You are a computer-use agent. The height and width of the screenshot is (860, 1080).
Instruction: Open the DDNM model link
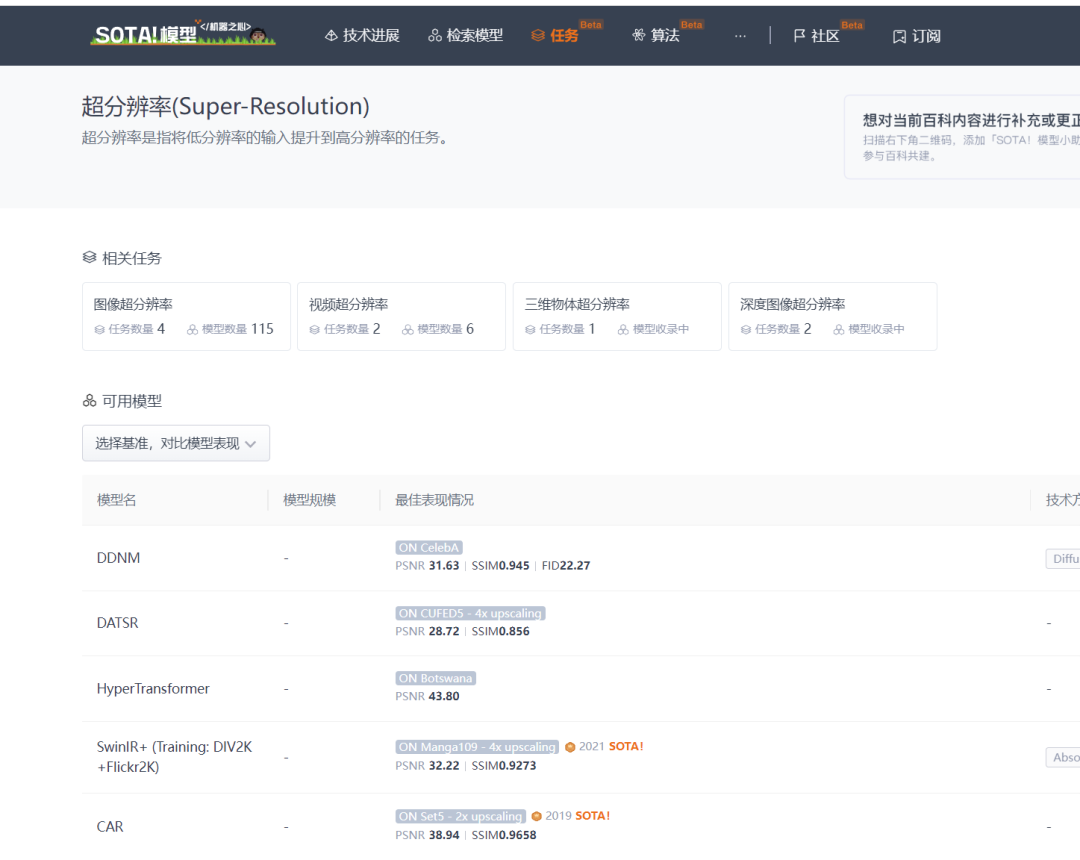click(118, 557)
